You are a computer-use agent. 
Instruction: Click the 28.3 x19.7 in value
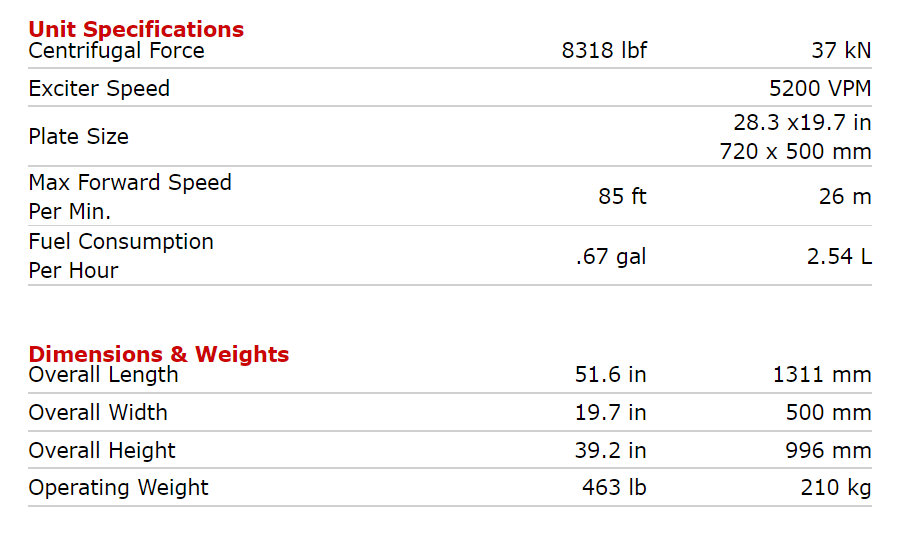tap(802, 122)
